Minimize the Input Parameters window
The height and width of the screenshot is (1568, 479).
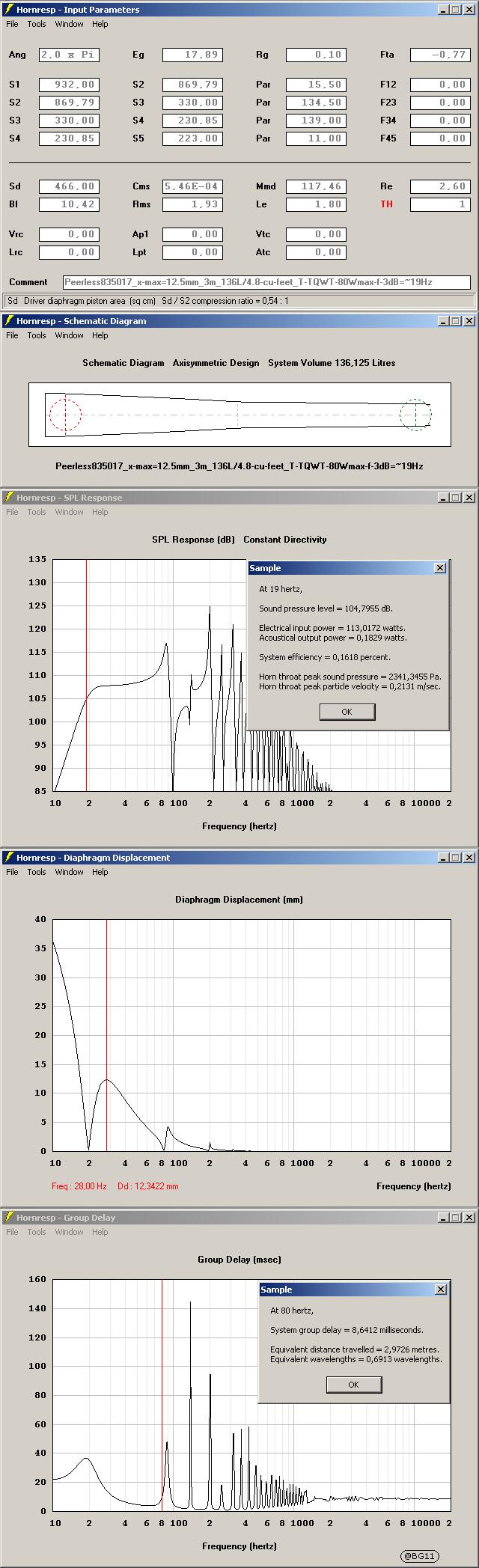442,10
